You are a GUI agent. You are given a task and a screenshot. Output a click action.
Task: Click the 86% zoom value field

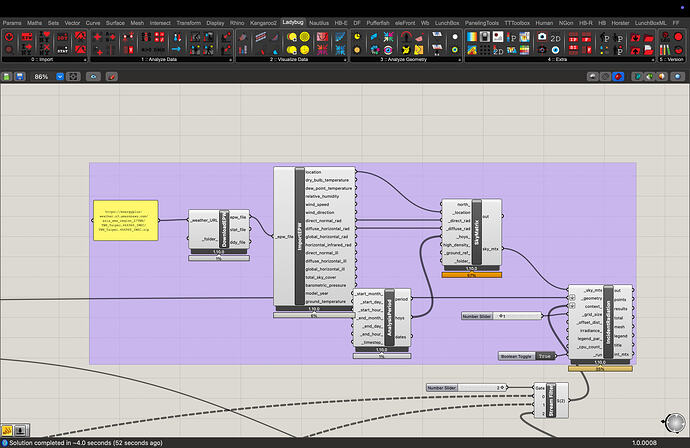(42, 77)
